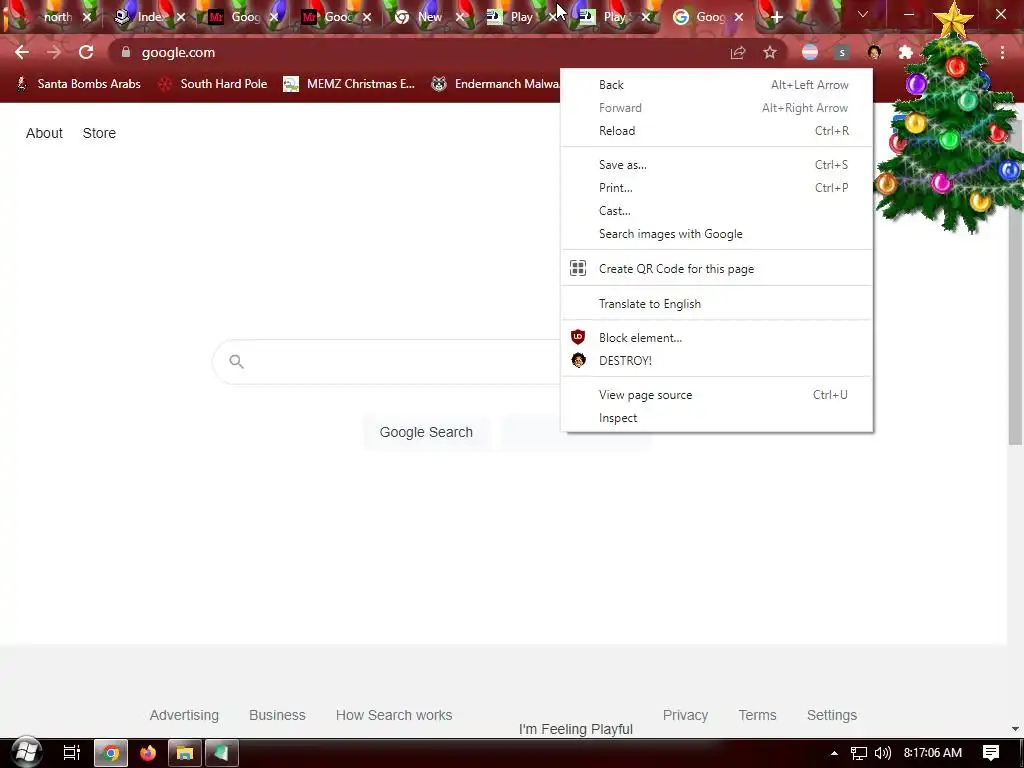
Task: Open the Privacy footer link
Action: click(685, 715)
